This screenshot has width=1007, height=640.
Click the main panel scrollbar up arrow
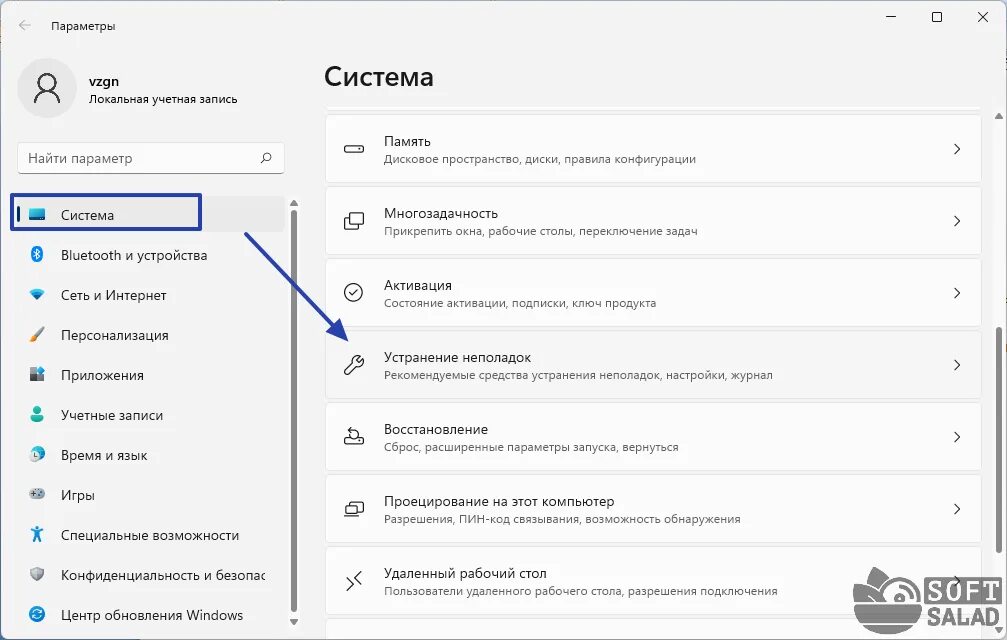pyautogui.click(x=998, y=116)
